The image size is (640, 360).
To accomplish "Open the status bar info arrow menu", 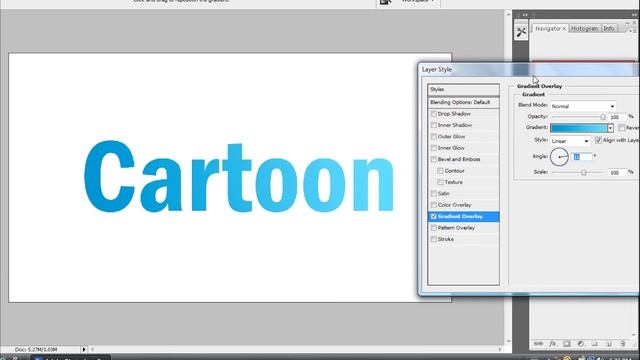I will coord(84,349).
